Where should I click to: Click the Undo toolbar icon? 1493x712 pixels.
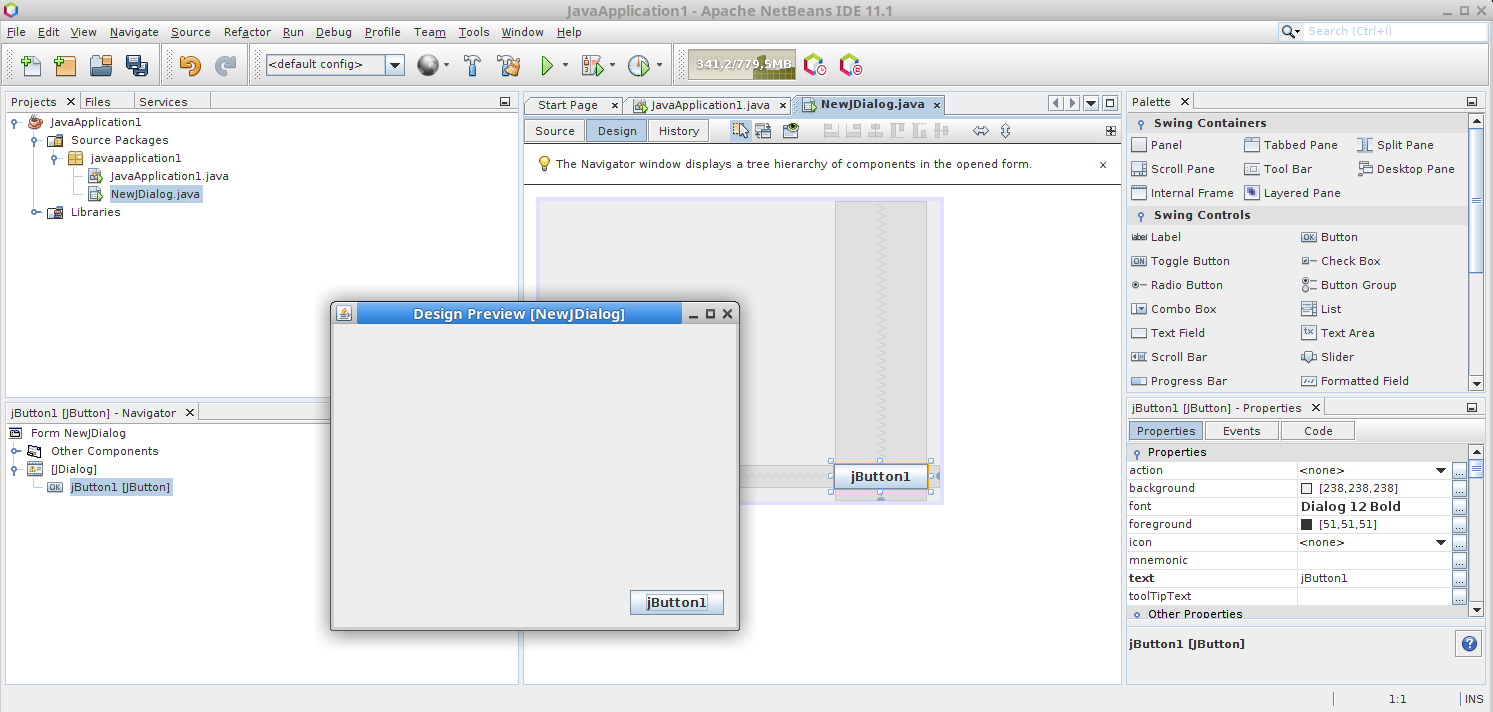190,66
